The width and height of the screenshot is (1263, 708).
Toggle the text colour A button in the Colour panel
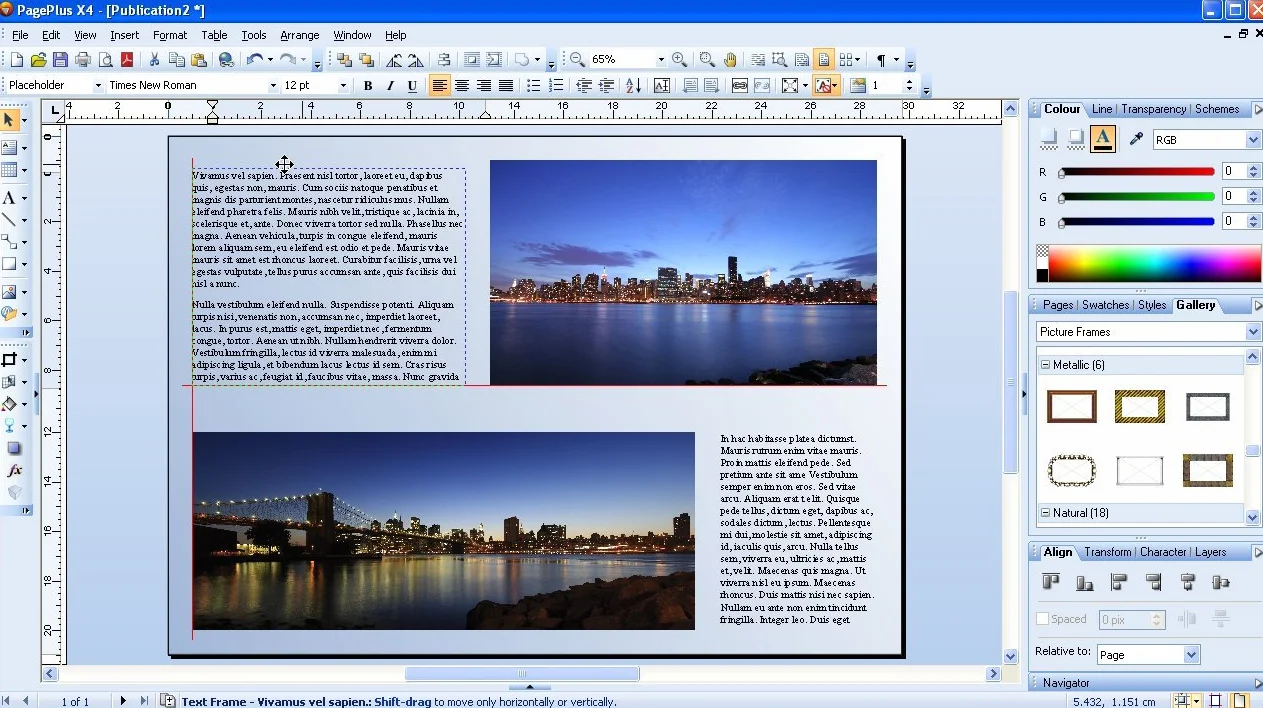point(1103,139)
